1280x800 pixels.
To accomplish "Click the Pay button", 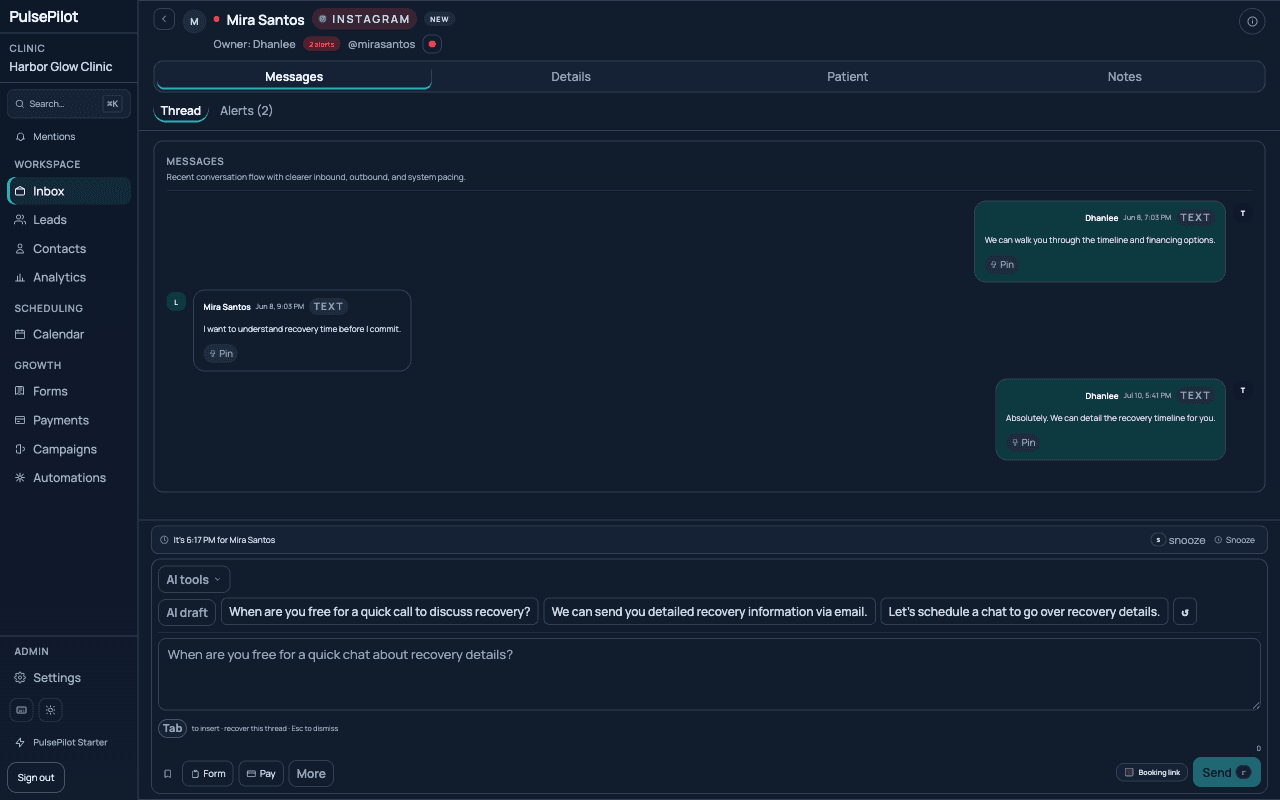I will click(261, 774).
